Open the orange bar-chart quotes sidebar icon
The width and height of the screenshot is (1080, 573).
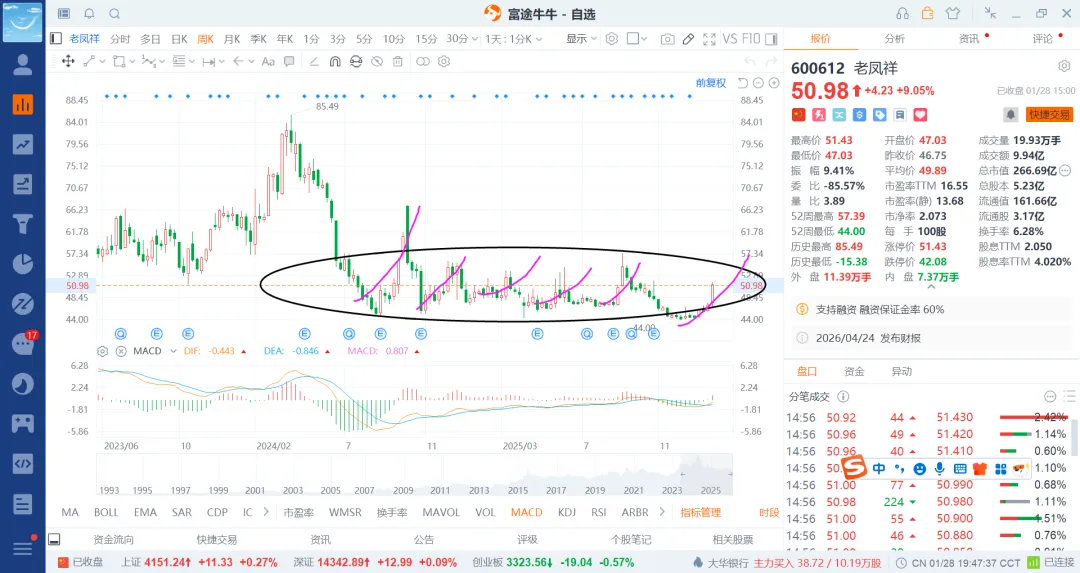tap(23, 104)
